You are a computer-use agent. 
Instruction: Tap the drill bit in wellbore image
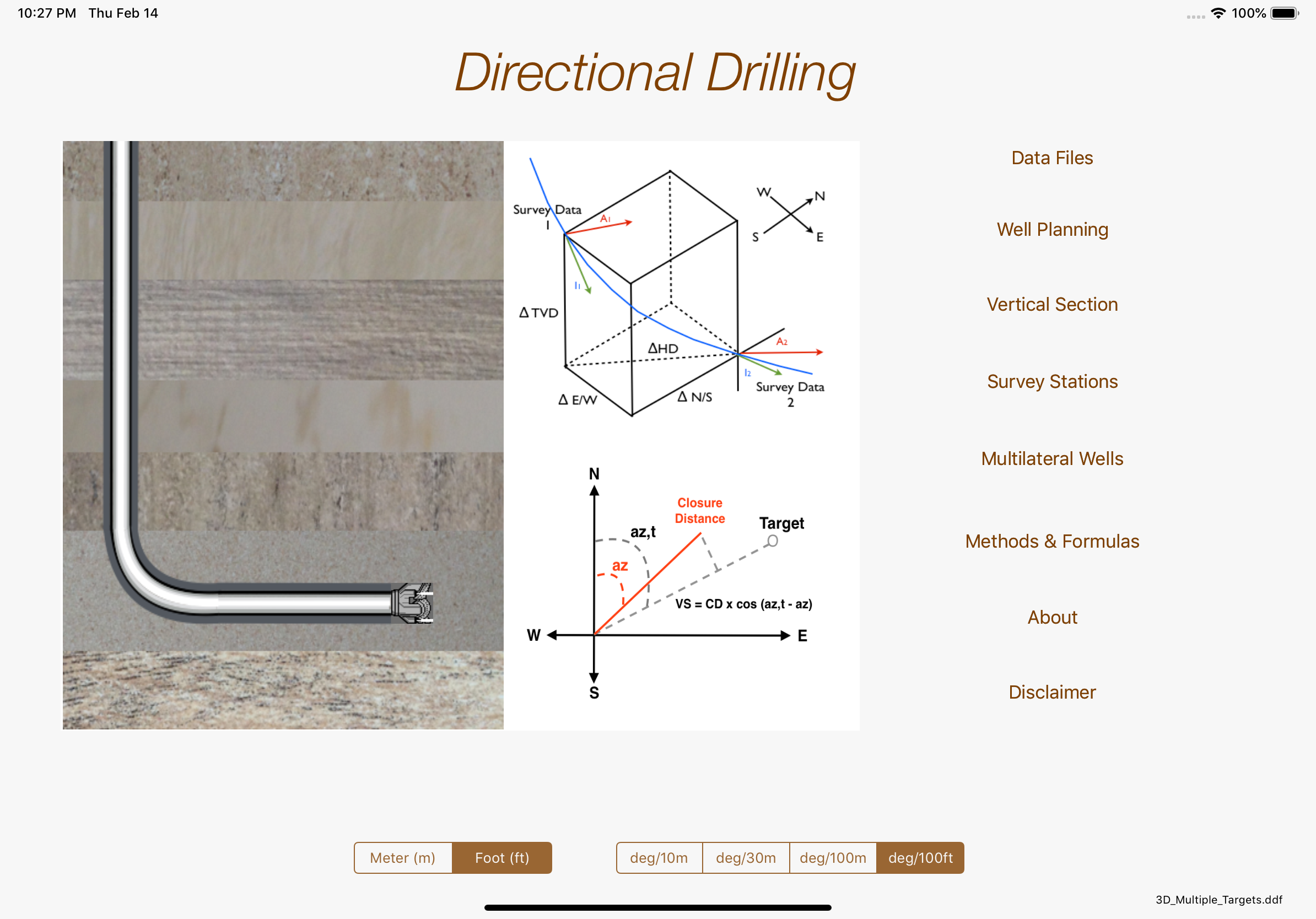[x=414, y=603]
